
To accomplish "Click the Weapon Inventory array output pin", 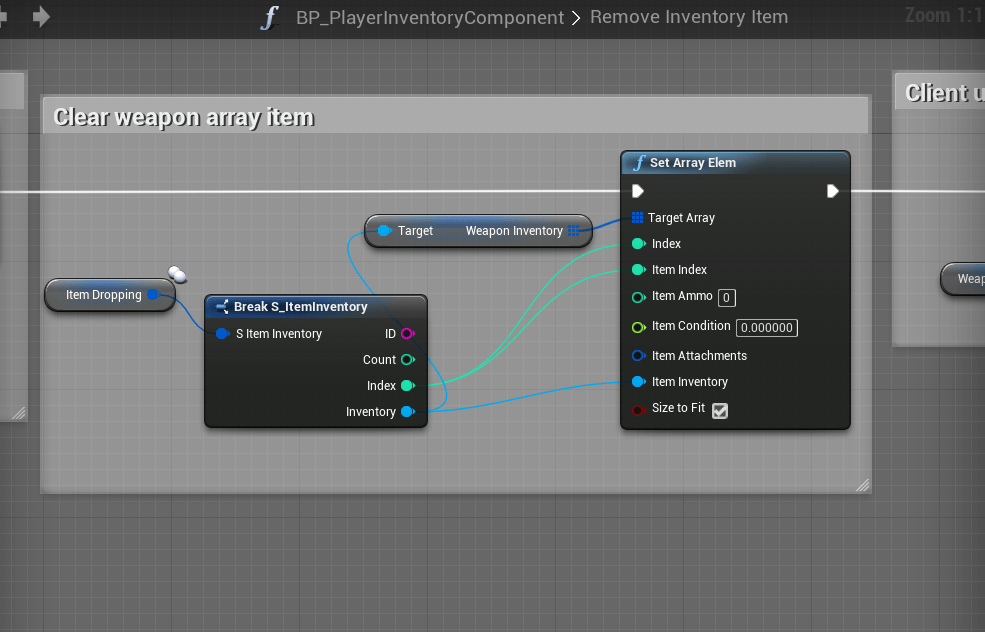I will point(573,231).
